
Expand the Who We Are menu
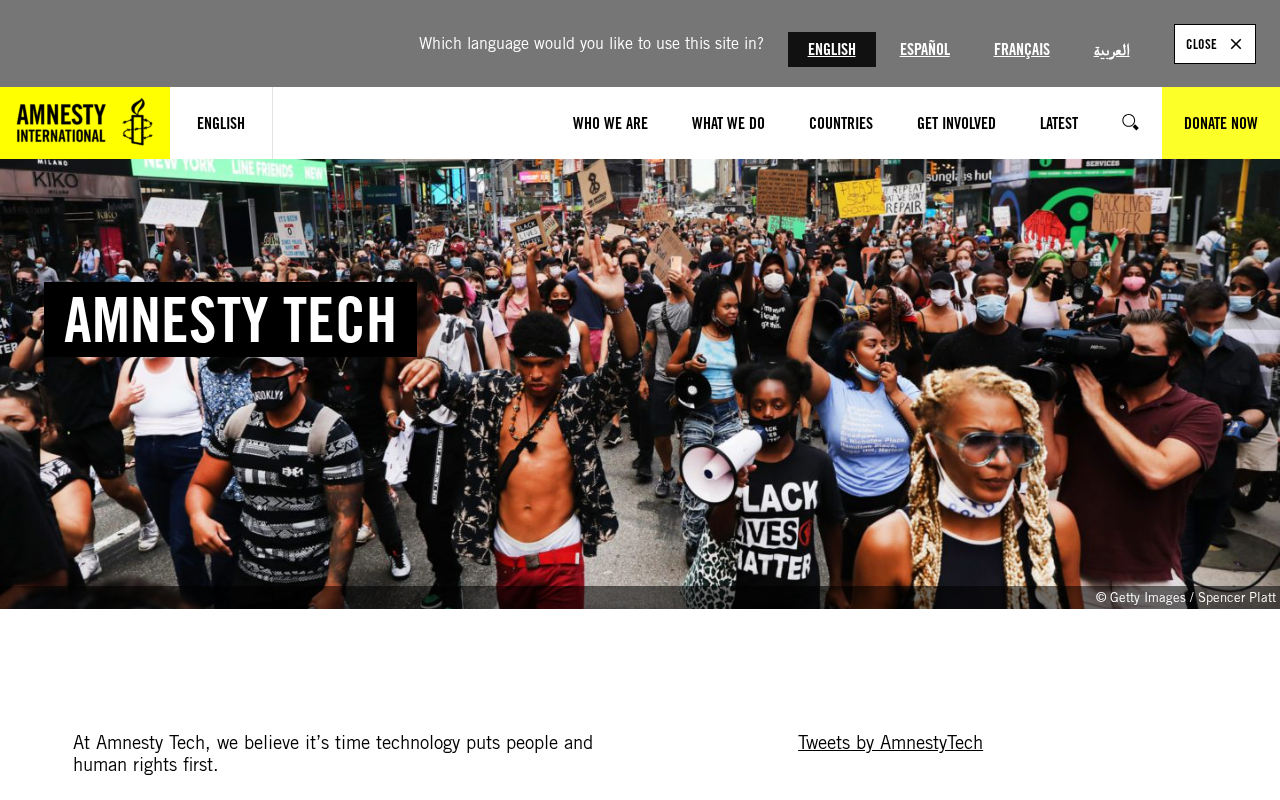(610, 123)
